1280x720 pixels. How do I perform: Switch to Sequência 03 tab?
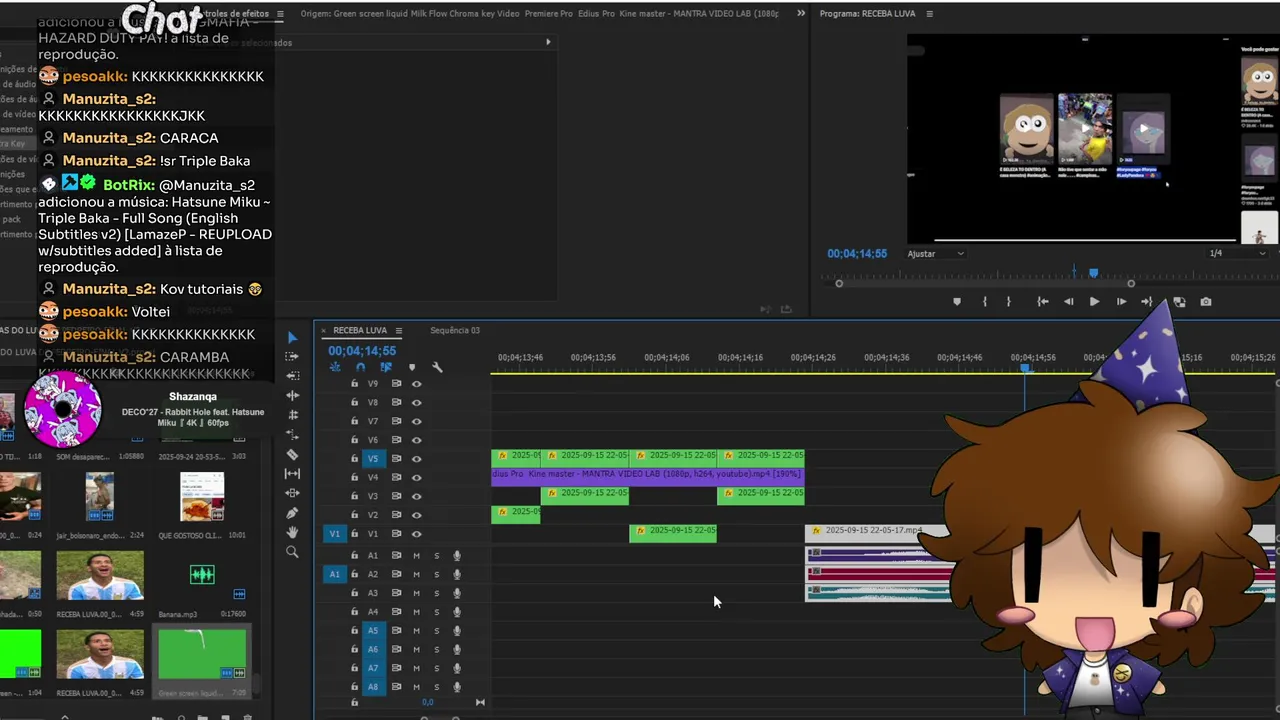point(455,331)
